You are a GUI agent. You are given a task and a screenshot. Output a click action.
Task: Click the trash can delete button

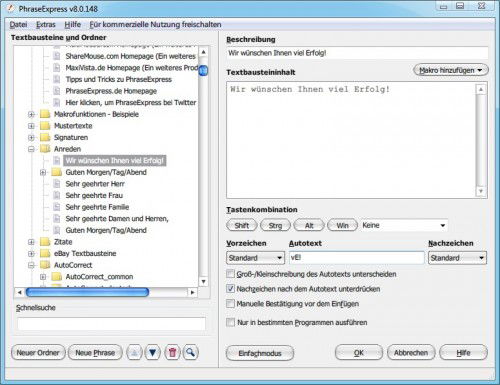point(172,352)
